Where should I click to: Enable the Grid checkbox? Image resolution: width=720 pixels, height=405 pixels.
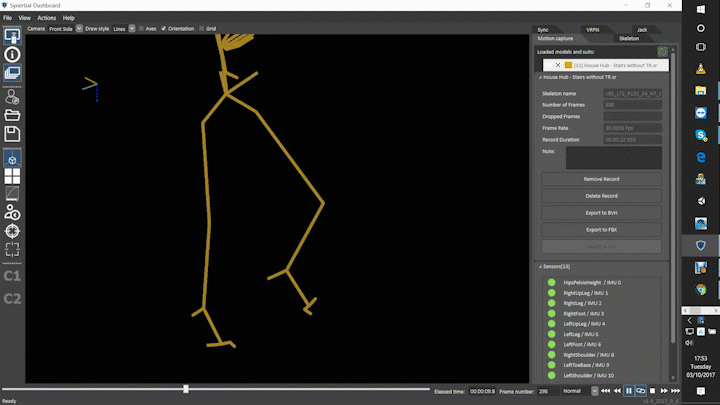[x=202, y=28]
